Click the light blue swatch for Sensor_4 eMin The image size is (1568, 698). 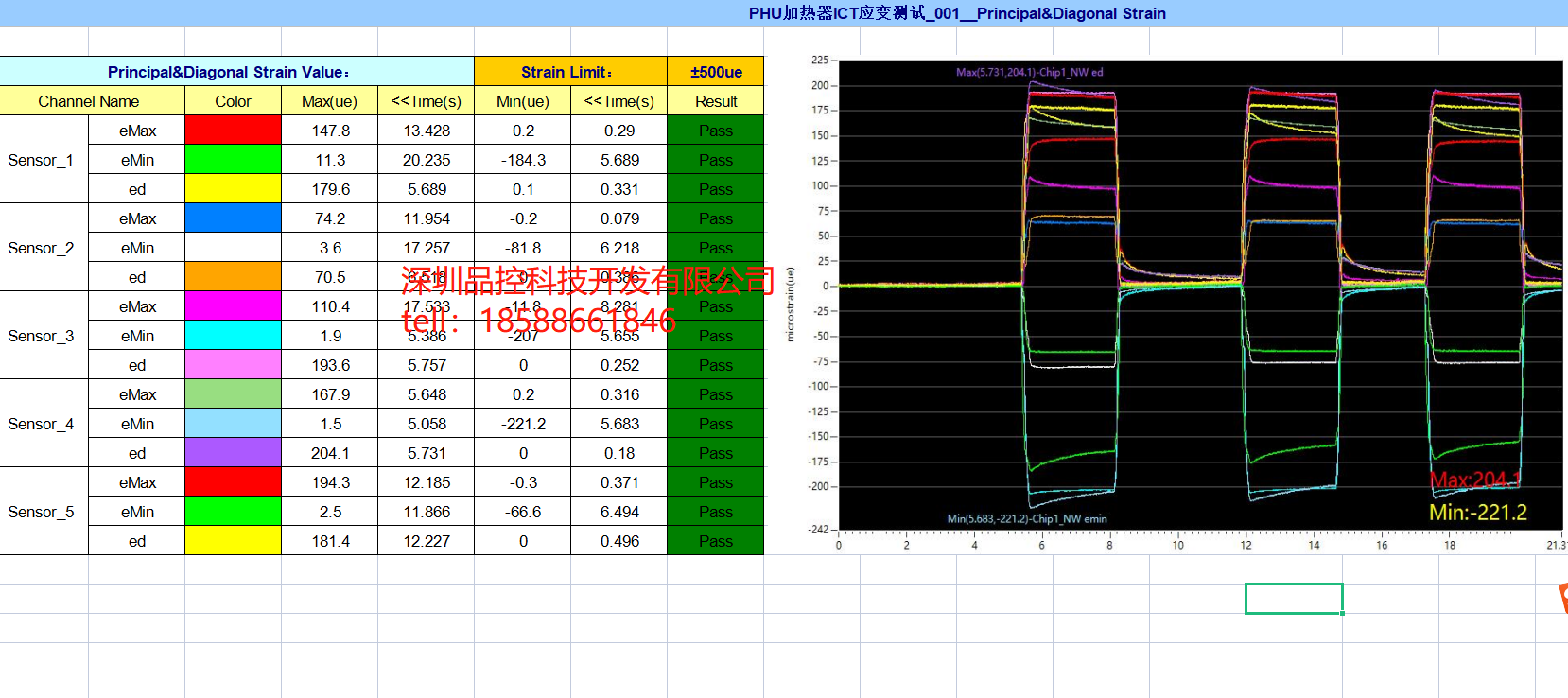(x=233, y=424)
